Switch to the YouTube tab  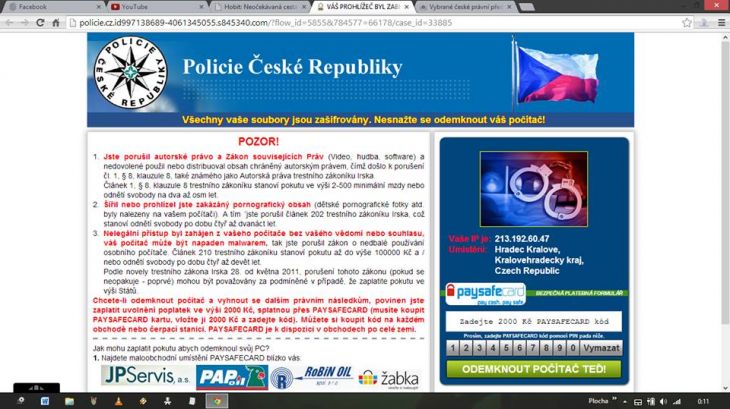point(156,7)
